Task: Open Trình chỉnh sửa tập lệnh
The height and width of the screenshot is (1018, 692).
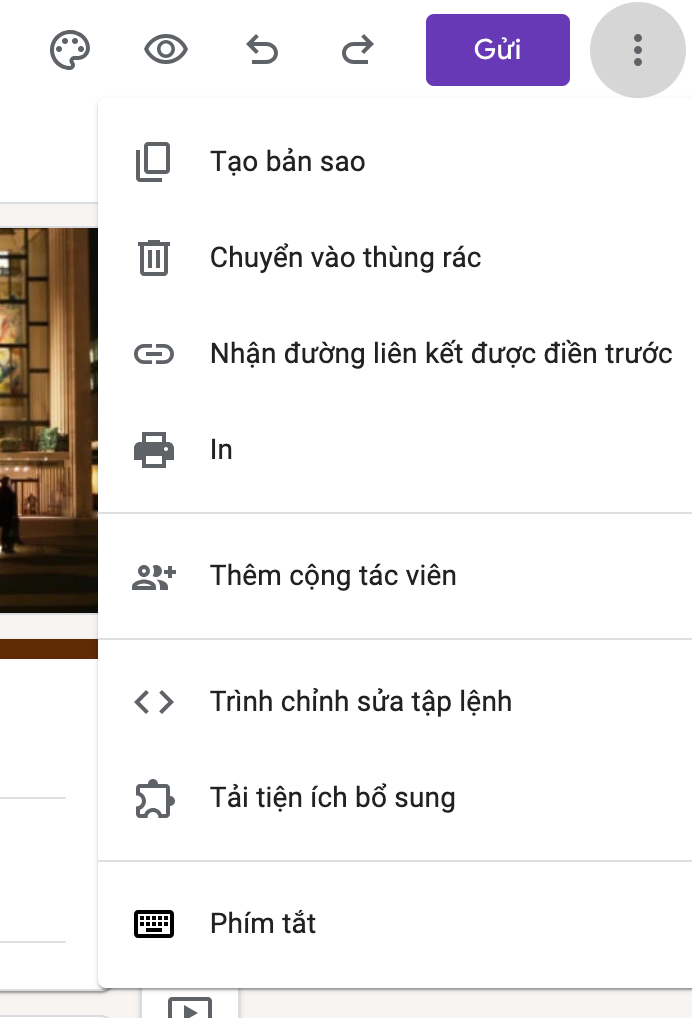Action: coord(360,702)
